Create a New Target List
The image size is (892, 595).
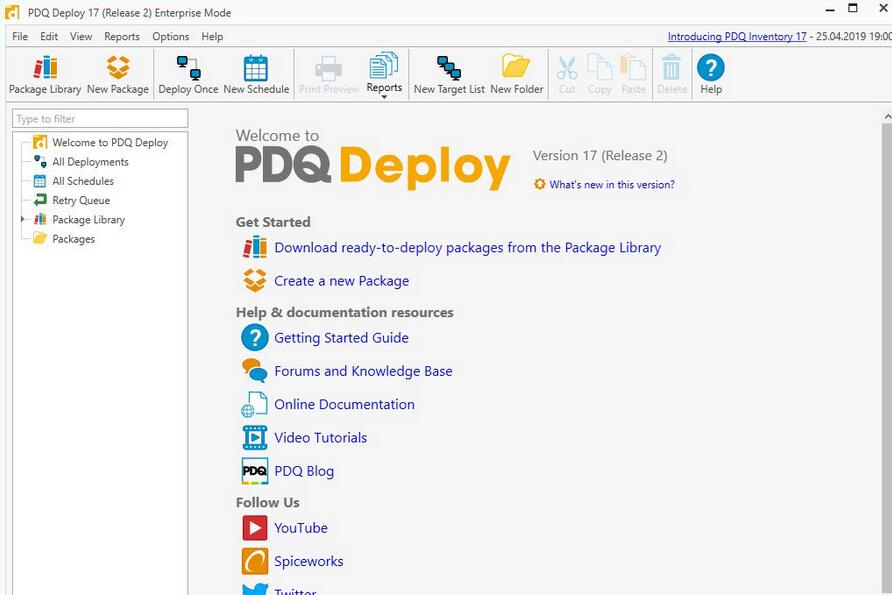tap(449, 75)
